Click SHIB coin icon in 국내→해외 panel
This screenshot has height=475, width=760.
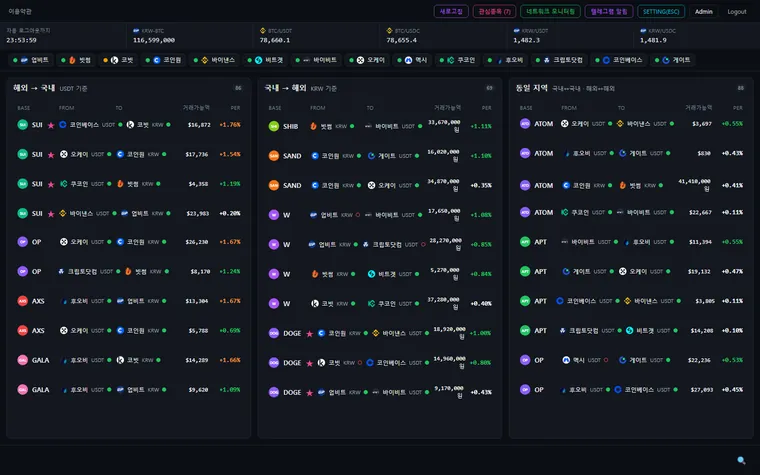pos(274,126)
